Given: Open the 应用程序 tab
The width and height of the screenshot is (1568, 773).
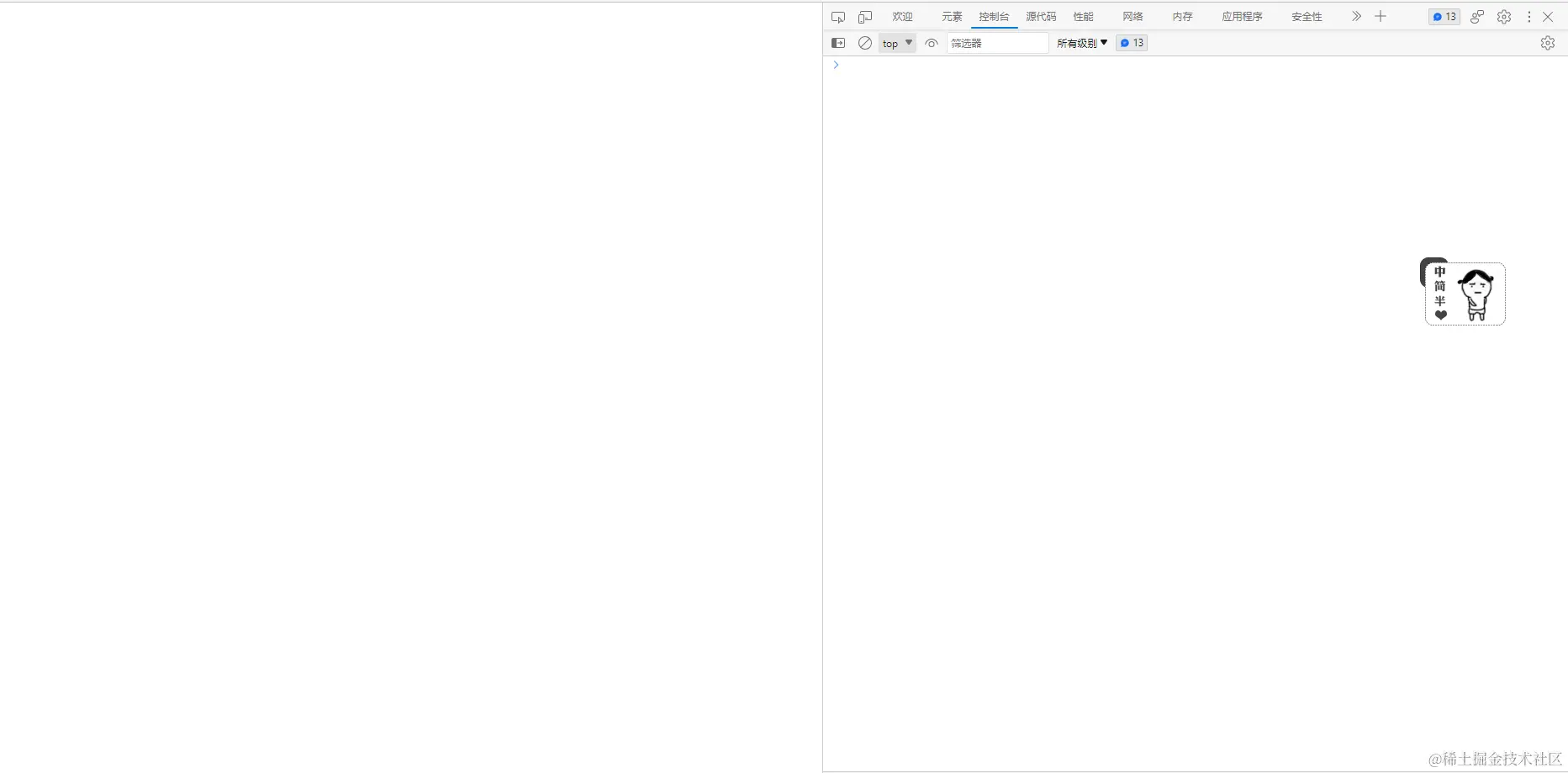Looking at the screenshot, I should 1242,17.
